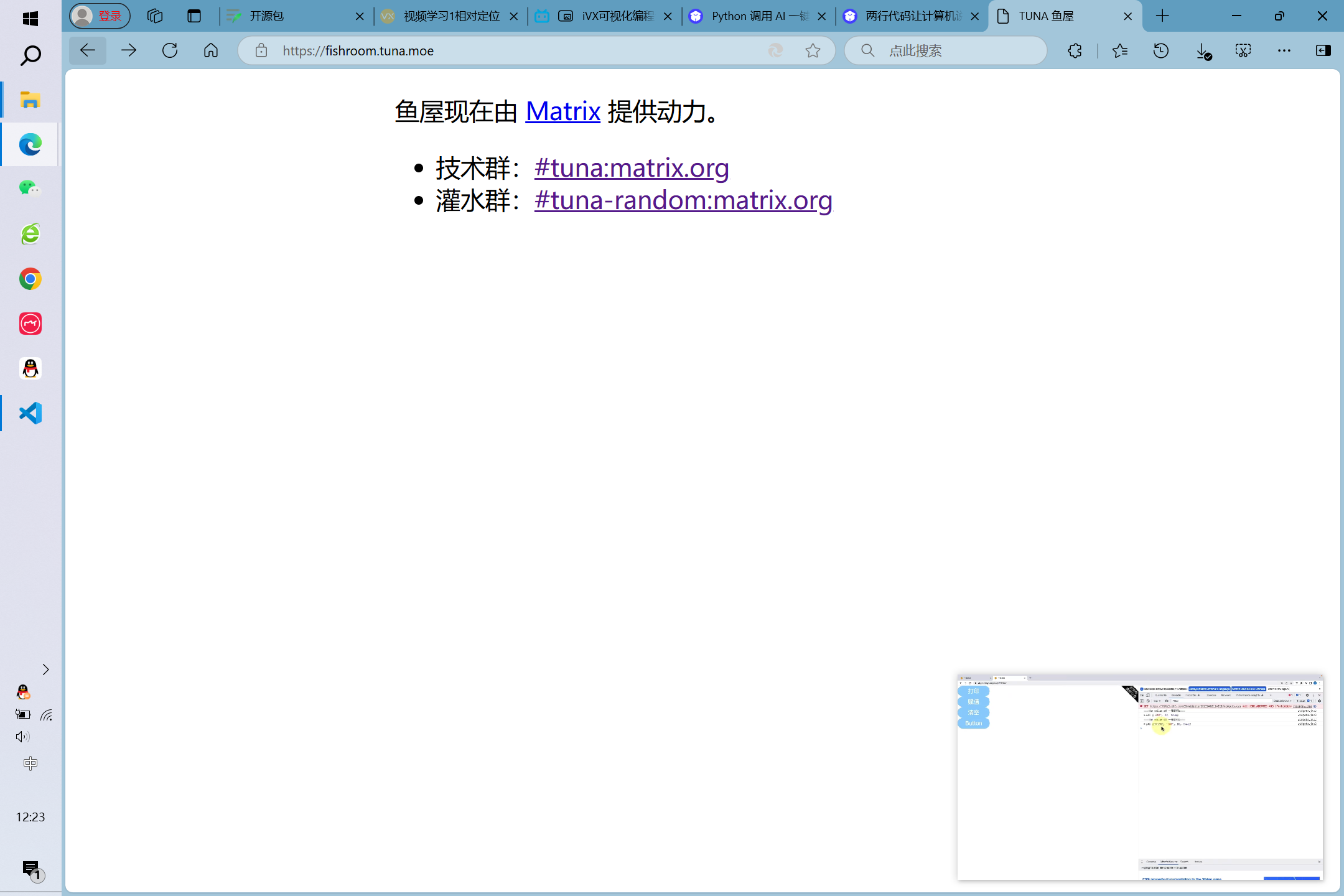Open the red chat app taskbar icon

coord(30,324)
